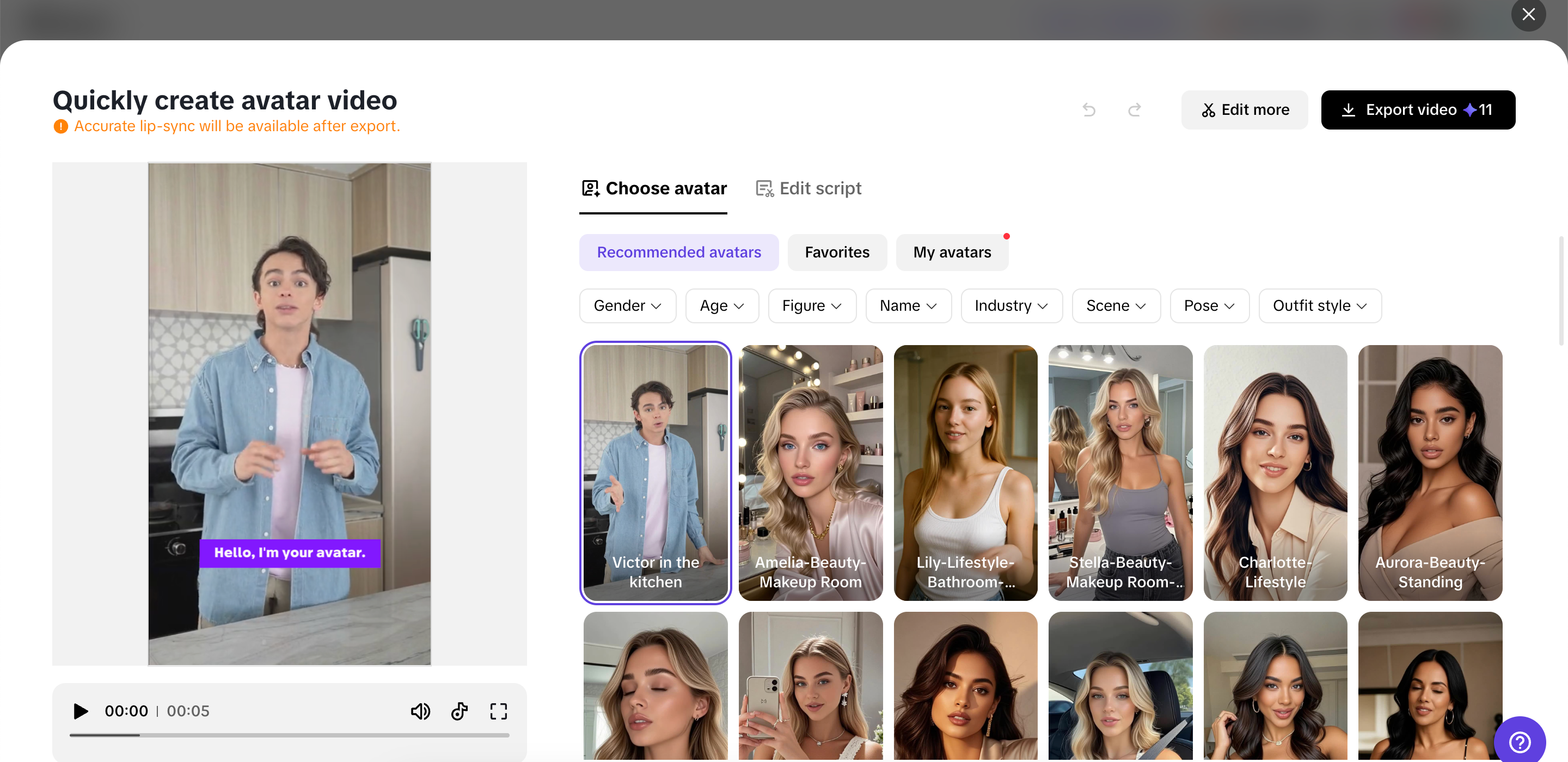
Task: Click the Export video button
Action: [x=1418, y=109]
